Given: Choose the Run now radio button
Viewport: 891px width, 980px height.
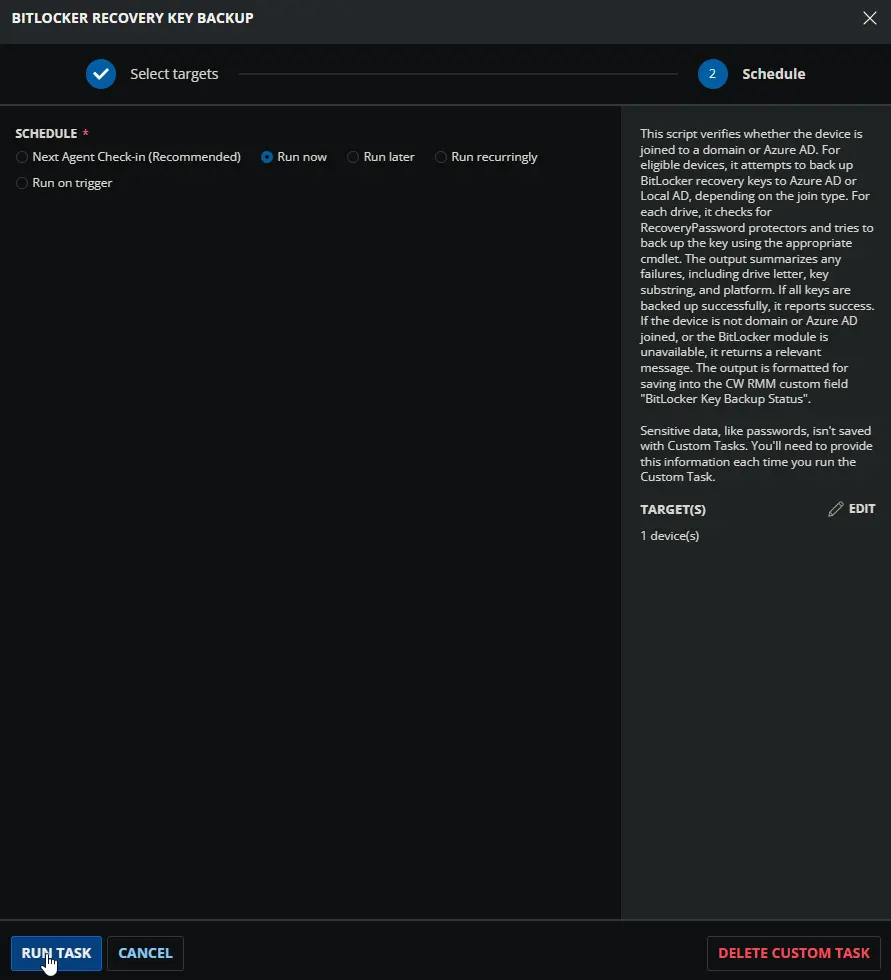Looking at the screenshot, I should (267, 157).
